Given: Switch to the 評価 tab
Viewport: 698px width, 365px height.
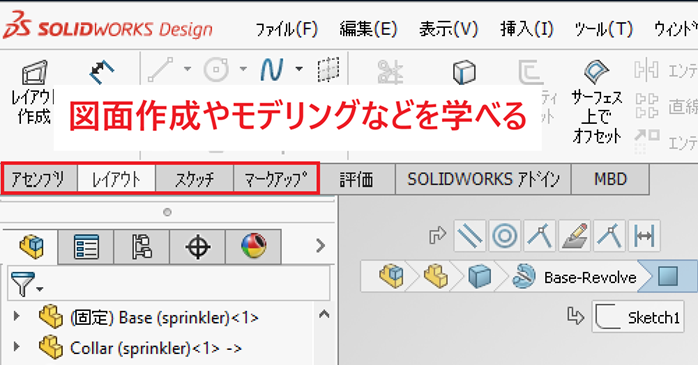Looking at the screenshot, I should 357,179.
